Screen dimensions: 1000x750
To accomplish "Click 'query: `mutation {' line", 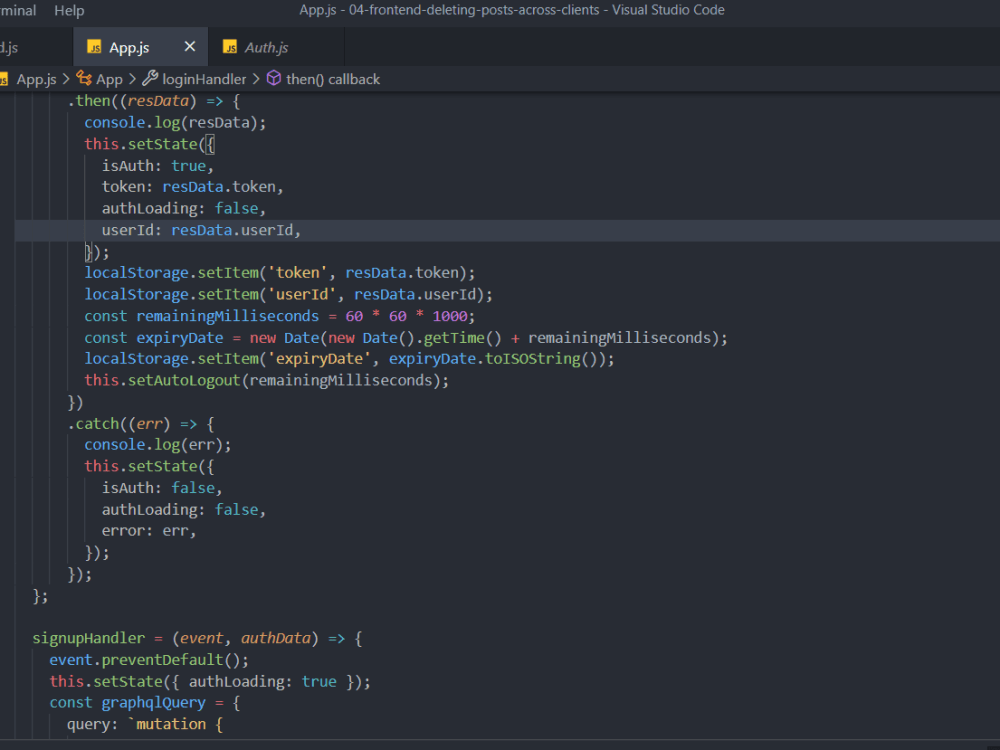I will (x=145, y=724).
